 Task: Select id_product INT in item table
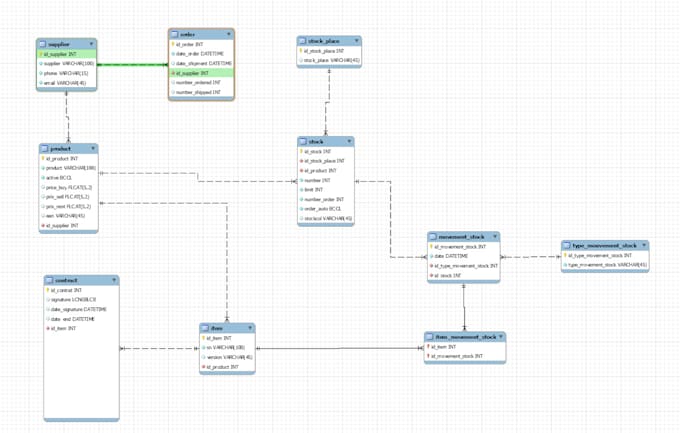[x=228, y=367]
